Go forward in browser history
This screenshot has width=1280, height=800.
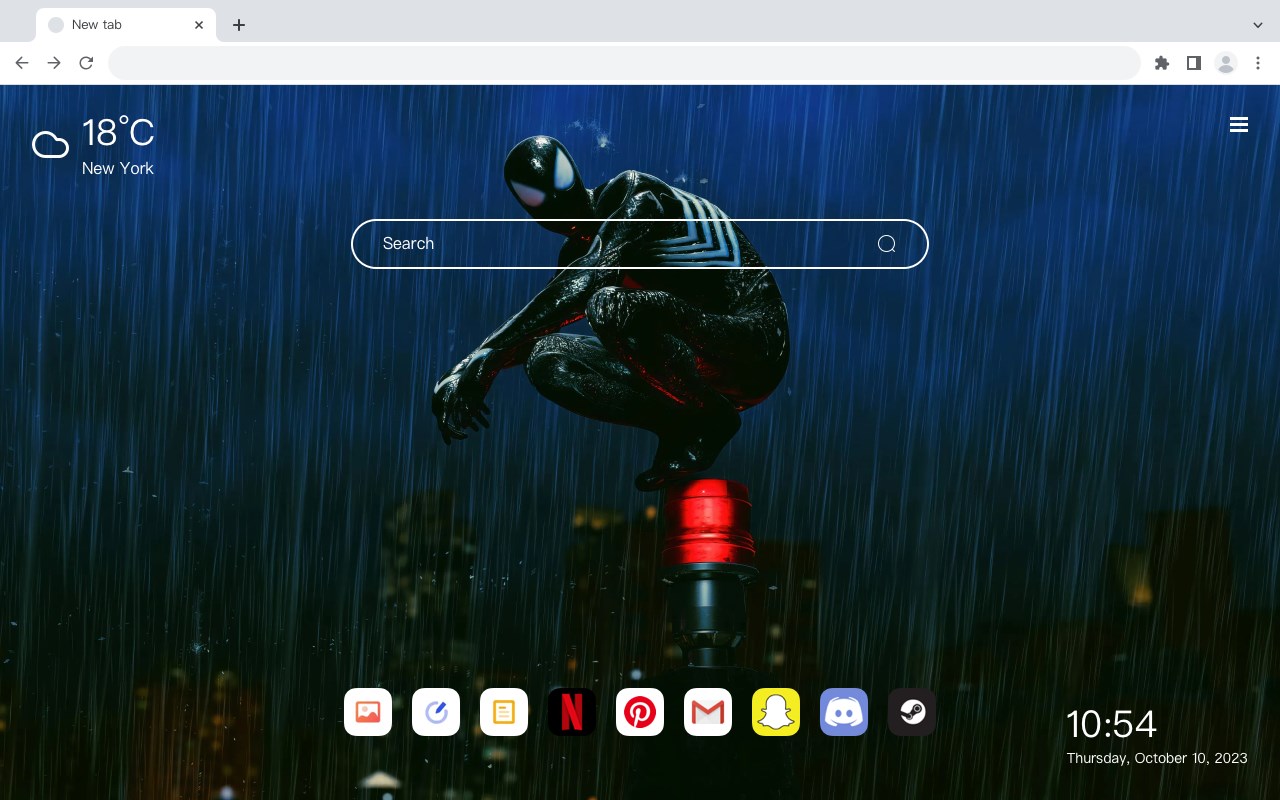[x=54, y=63]
